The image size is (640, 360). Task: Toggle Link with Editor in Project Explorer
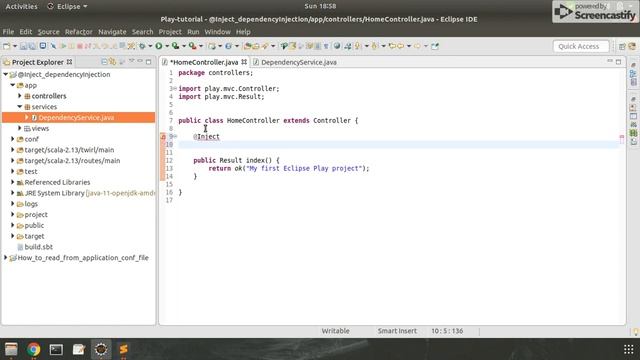(x=113, y=62)
